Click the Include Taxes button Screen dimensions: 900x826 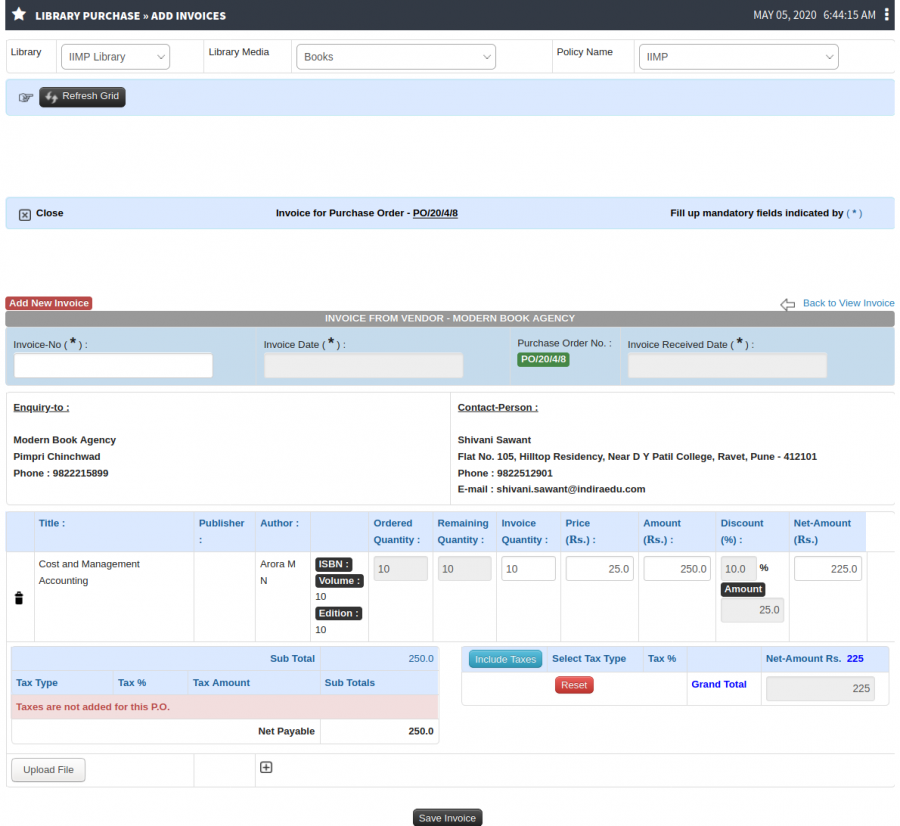(x=505, y=659)
